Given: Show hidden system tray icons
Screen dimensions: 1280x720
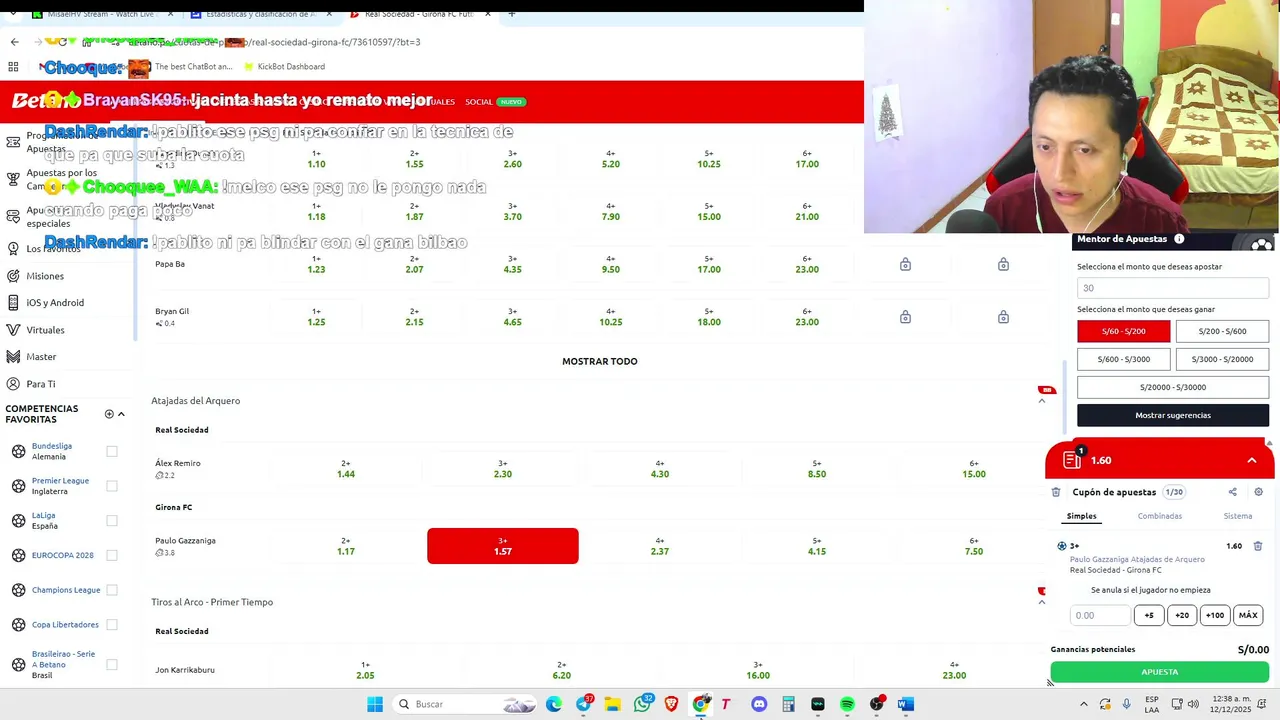Looking at the screenshot, I should 1083,704.
